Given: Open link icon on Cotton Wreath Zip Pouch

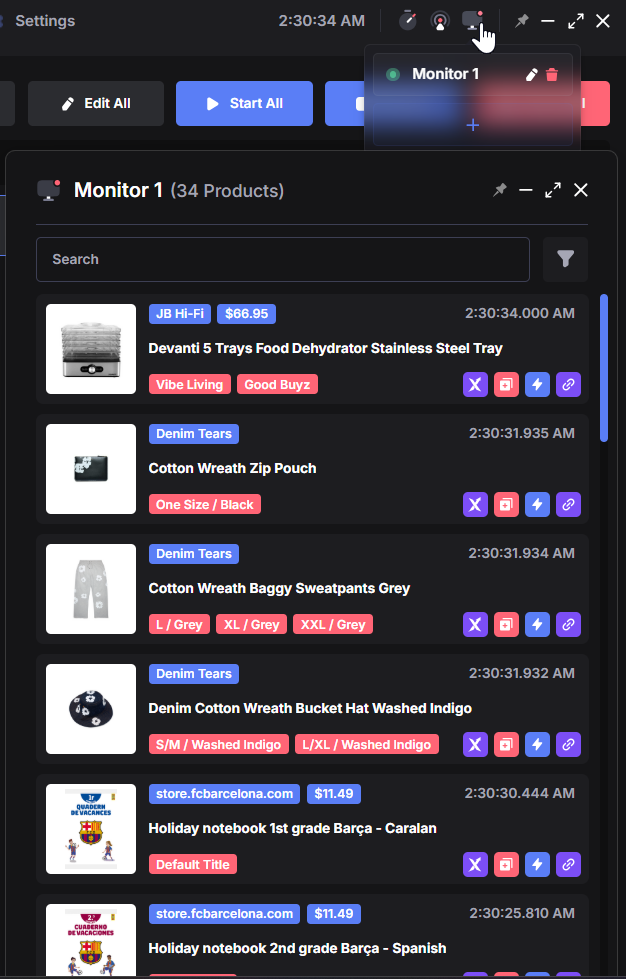Looking at the screenshot, I should (569, 504).
